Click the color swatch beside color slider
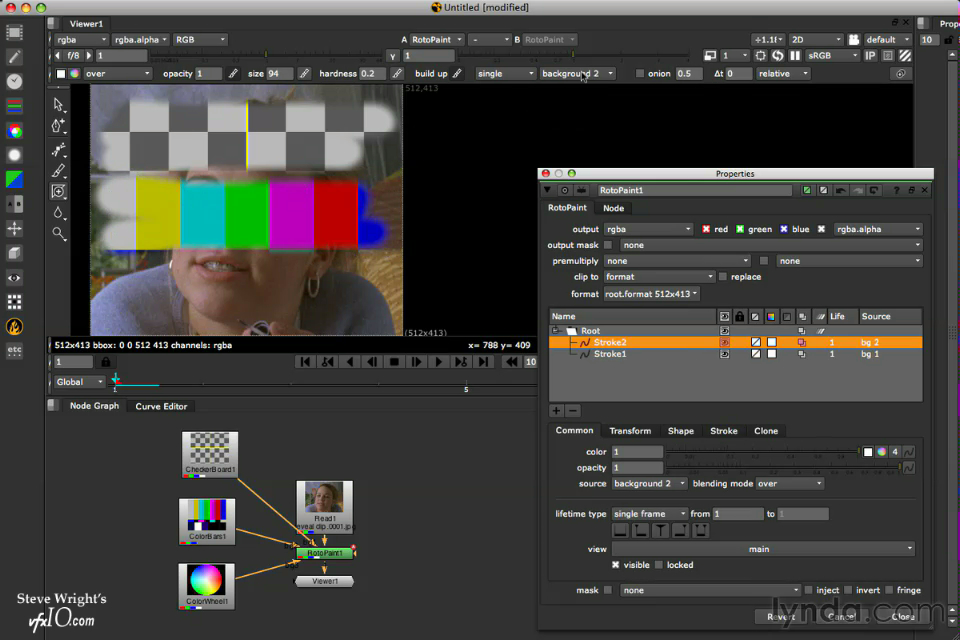The width and height of the screenshot is (960, 640). pyautogui.click(x=868, y=452)
